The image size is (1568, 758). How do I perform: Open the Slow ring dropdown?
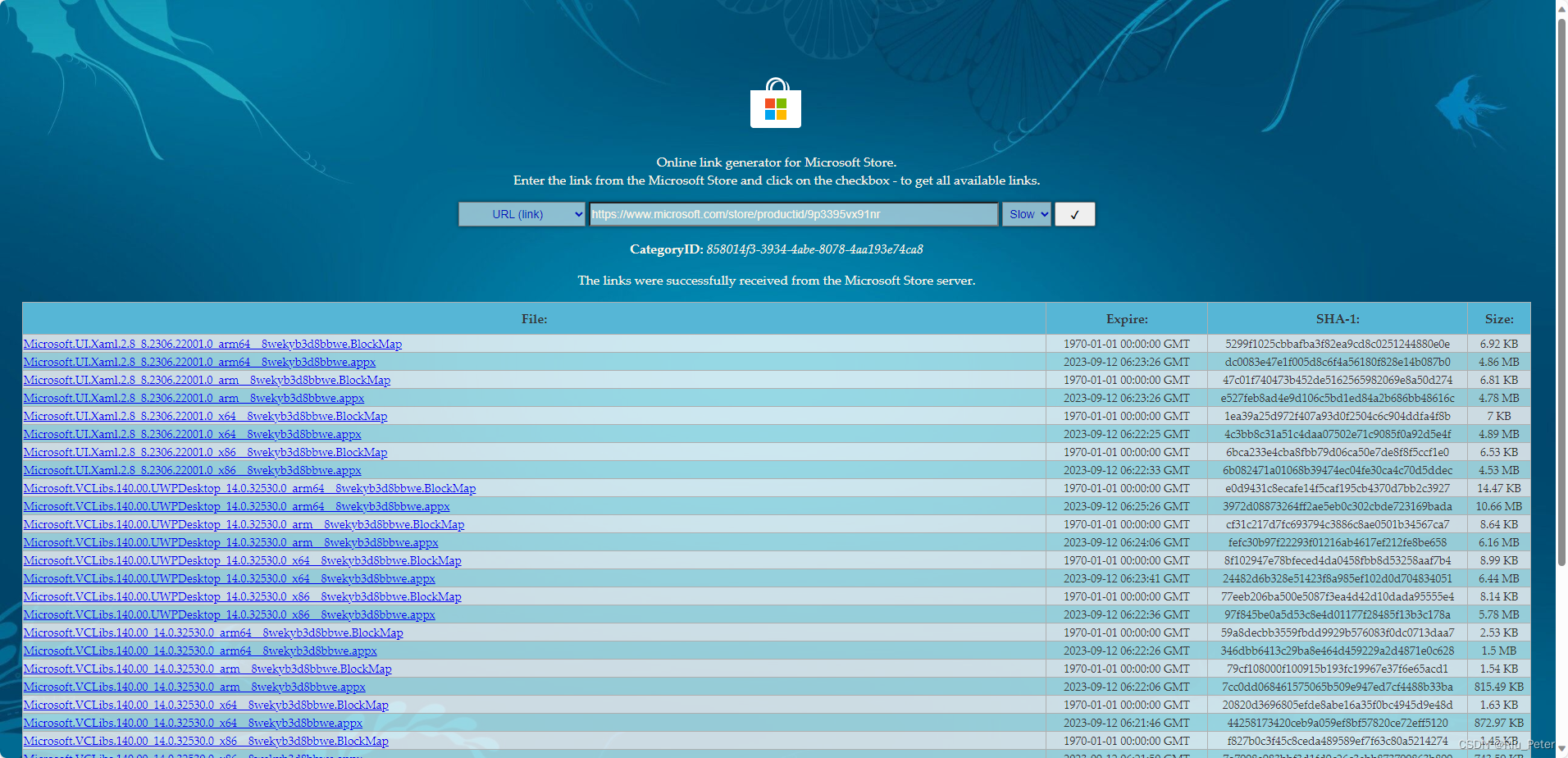click(x=1026, y=214)
